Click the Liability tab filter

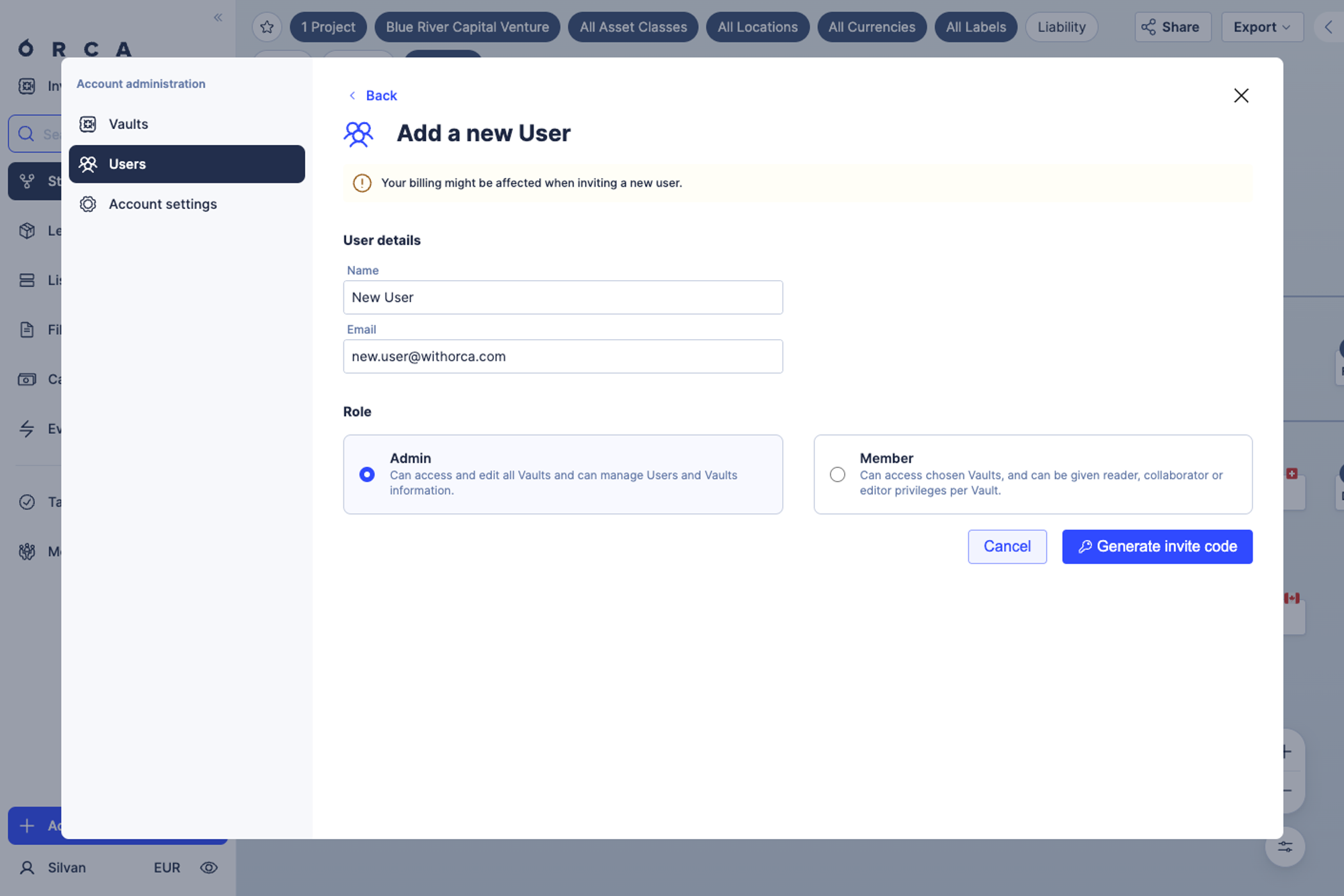click(1061, 26)
